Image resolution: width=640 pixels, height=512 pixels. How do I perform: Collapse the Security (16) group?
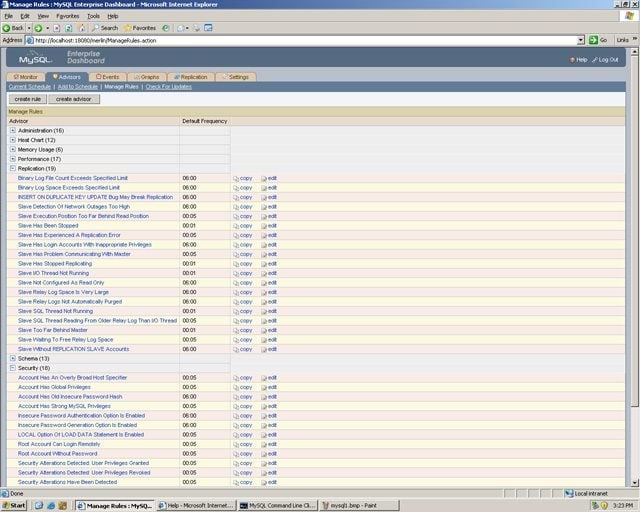coord(13,368)
